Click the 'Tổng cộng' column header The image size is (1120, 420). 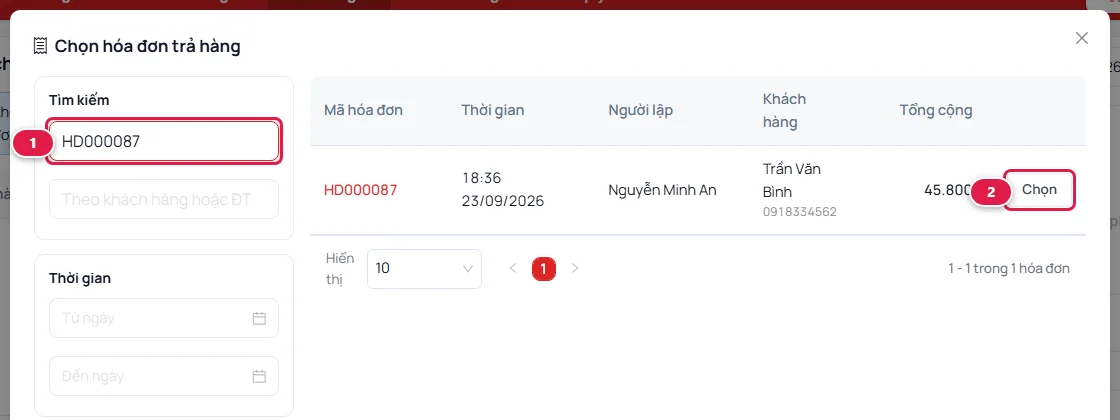click(936, 110)
